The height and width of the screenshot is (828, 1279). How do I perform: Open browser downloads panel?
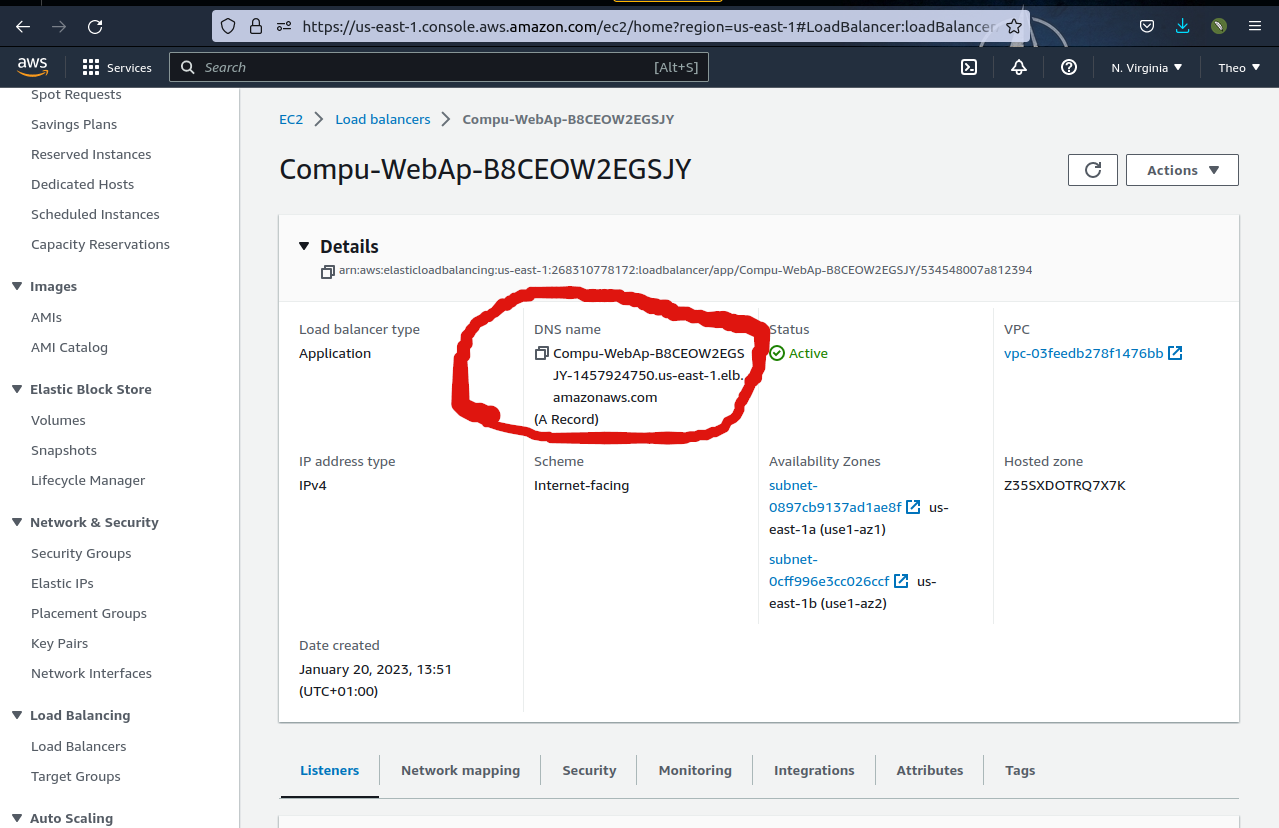[x=1182, y=26]
